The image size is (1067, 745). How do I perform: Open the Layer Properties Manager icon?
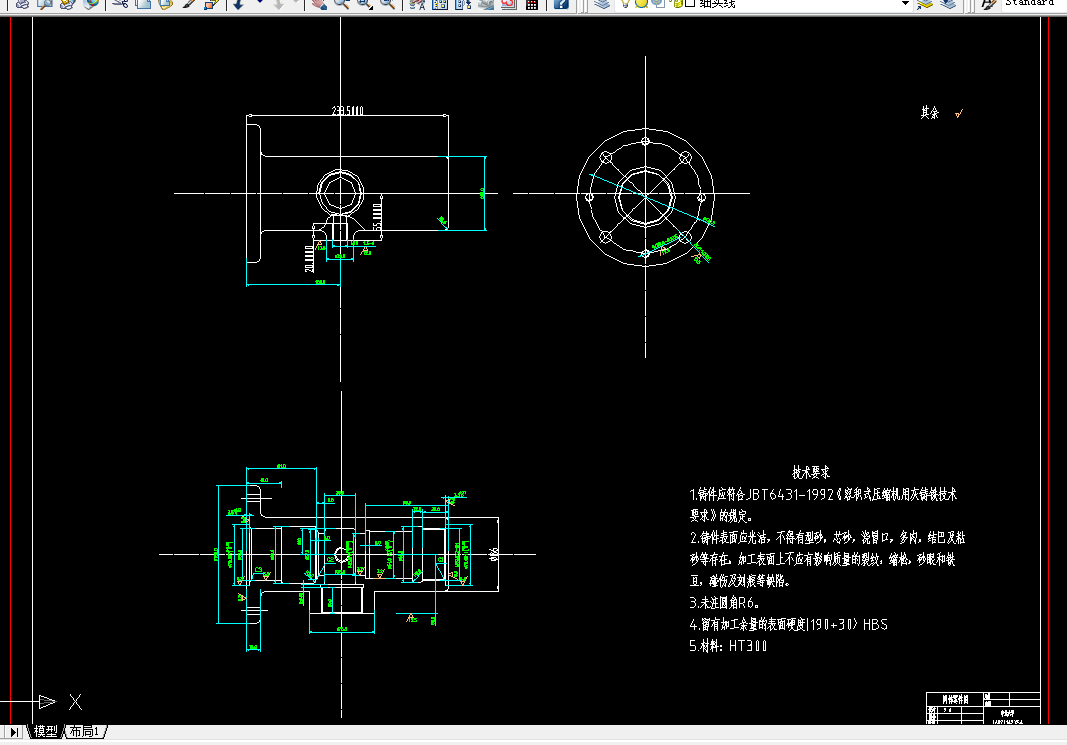click(x=601, y=3)
